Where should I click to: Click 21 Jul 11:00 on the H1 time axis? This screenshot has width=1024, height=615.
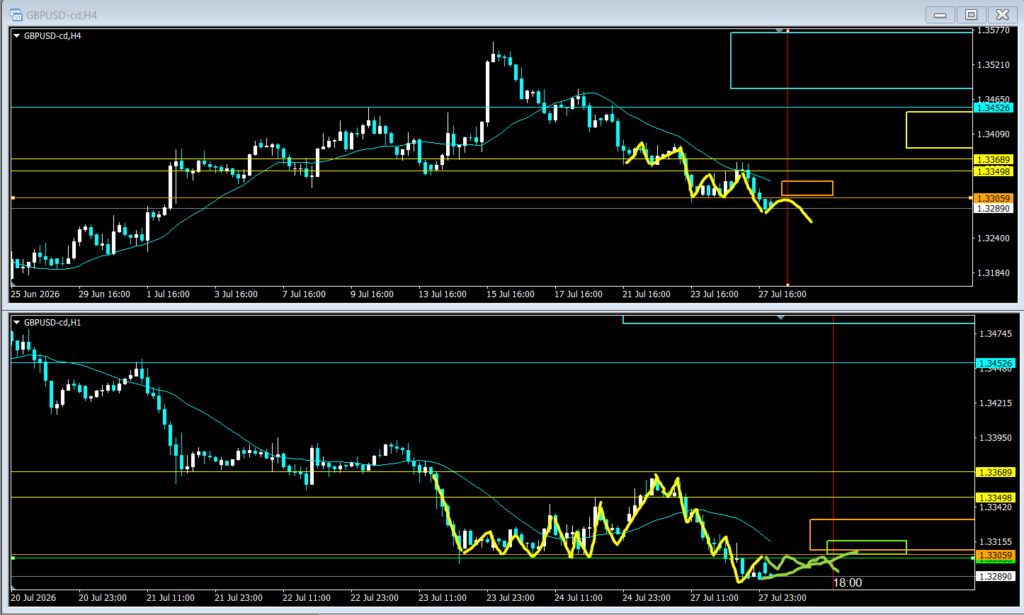point(170,598)
